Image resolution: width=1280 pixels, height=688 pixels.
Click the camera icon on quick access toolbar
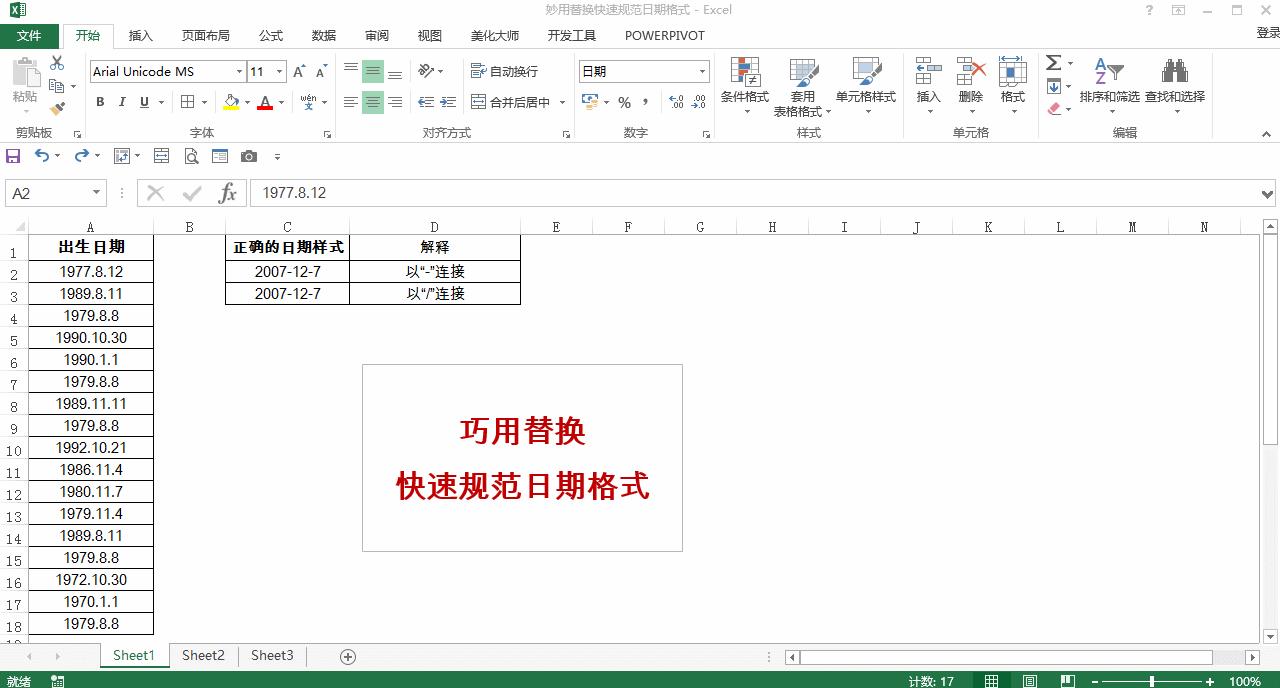click(249, 155)
